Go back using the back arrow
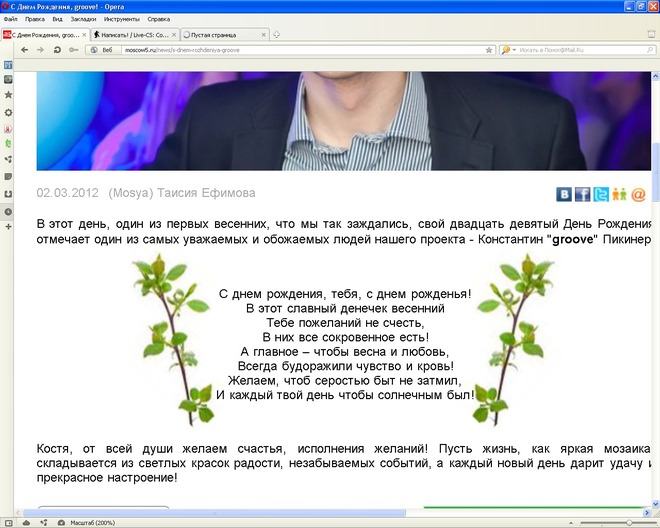 point(24,50)
